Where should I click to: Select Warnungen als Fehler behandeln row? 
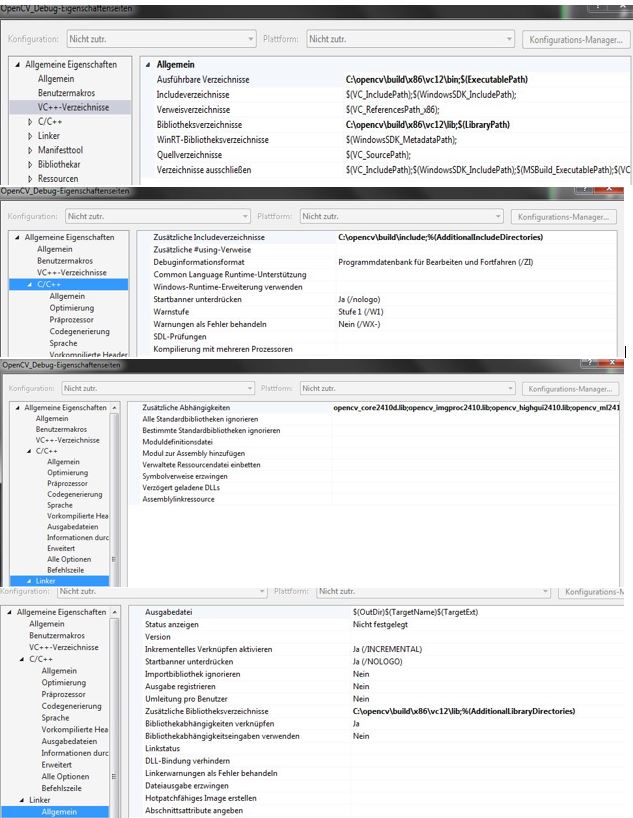[x=377, y=324]
